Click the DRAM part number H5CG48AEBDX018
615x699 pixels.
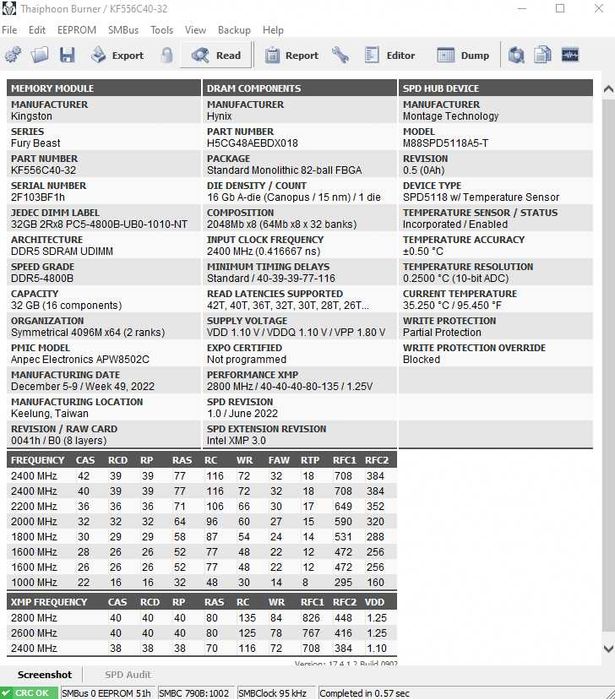(x=252, y=143)
